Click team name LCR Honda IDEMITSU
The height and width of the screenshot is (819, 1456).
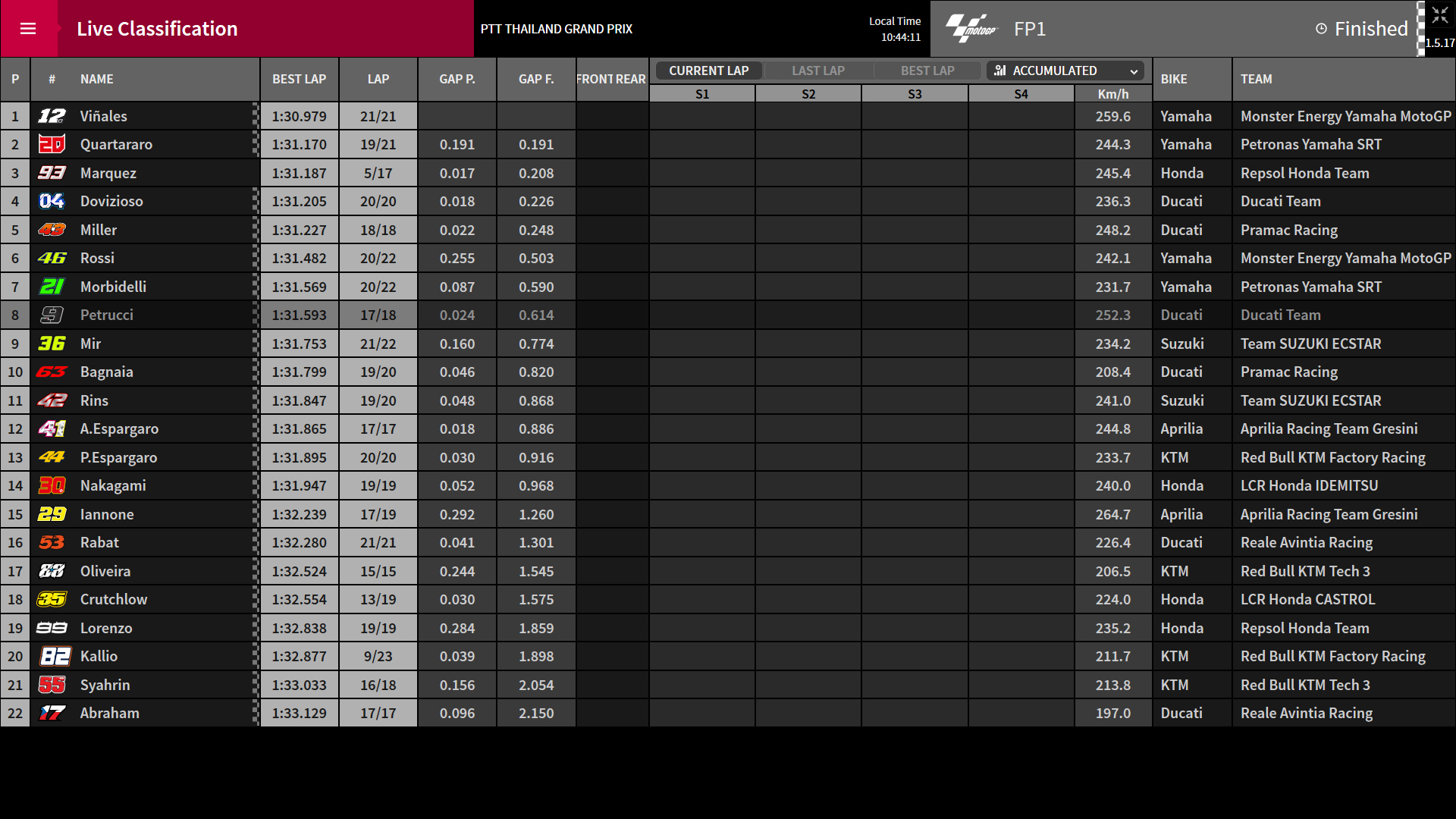1309,485
